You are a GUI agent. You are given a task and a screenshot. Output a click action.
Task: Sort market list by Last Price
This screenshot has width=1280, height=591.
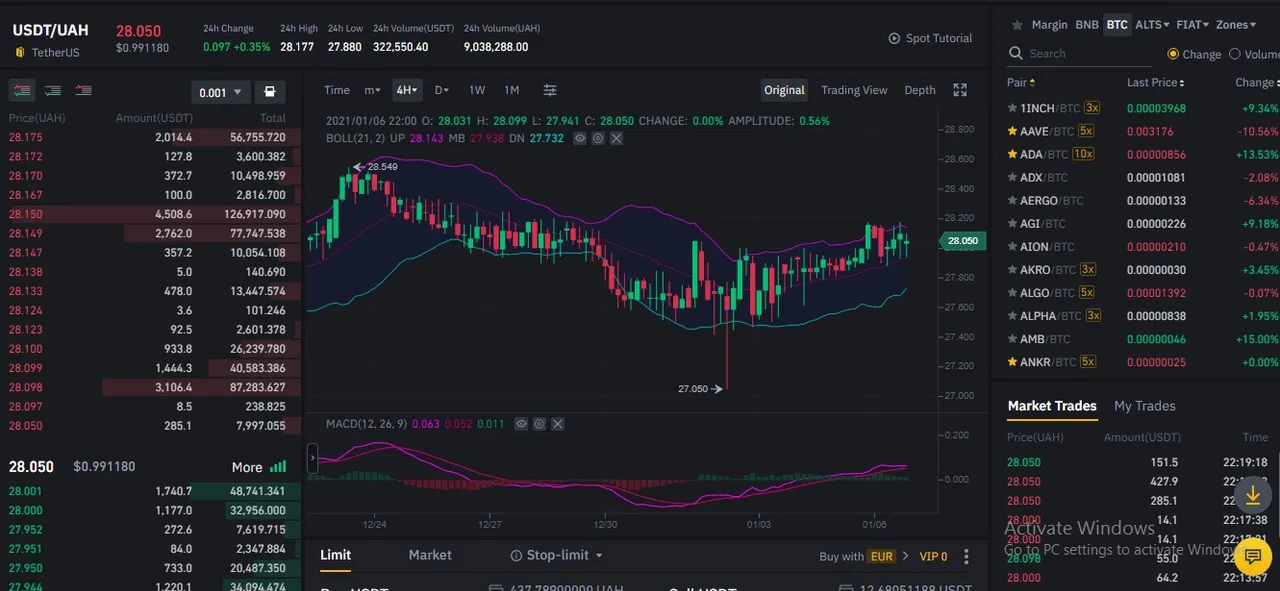click(x=1155, y=83)
